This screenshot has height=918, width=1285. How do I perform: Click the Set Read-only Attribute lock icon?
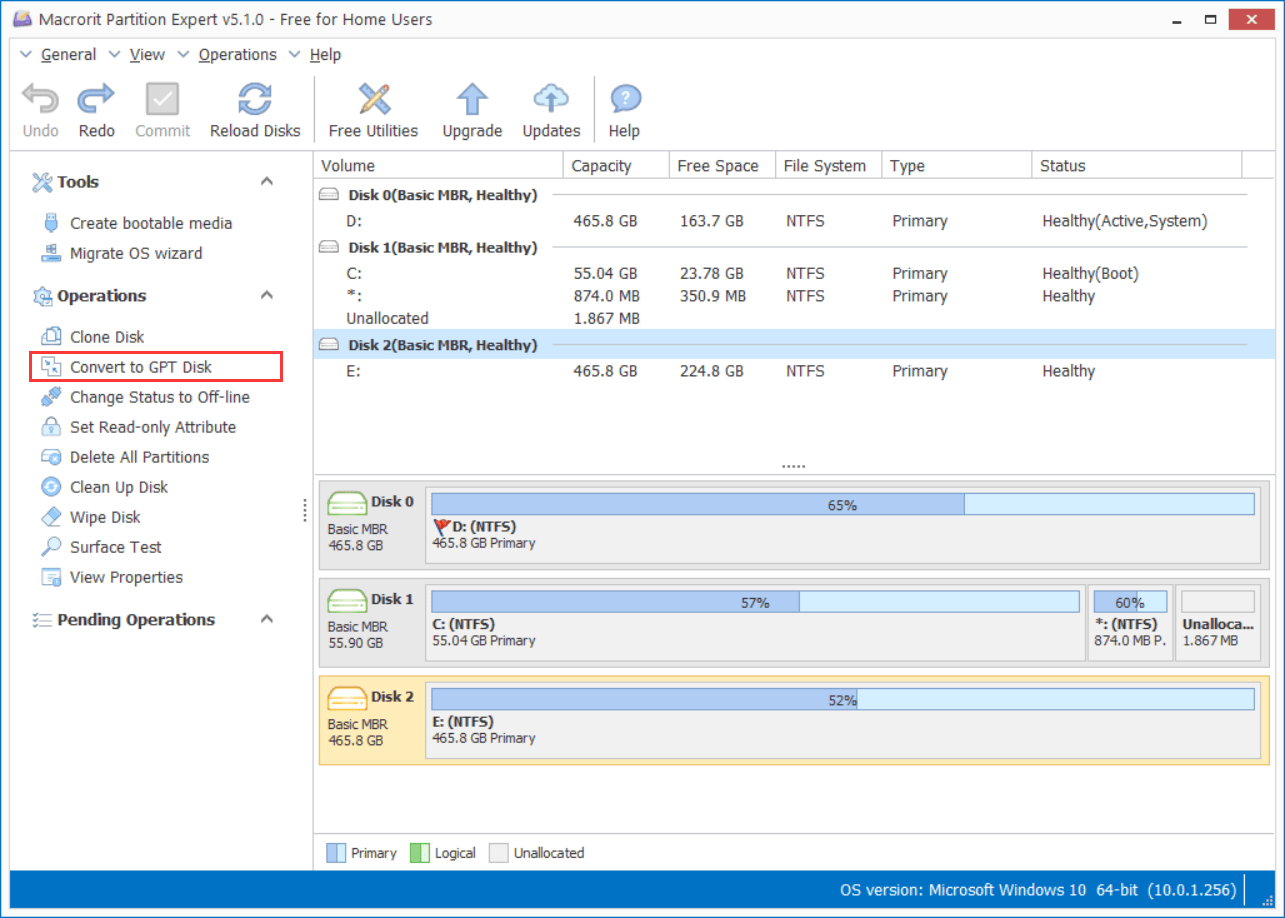(51, 427)
